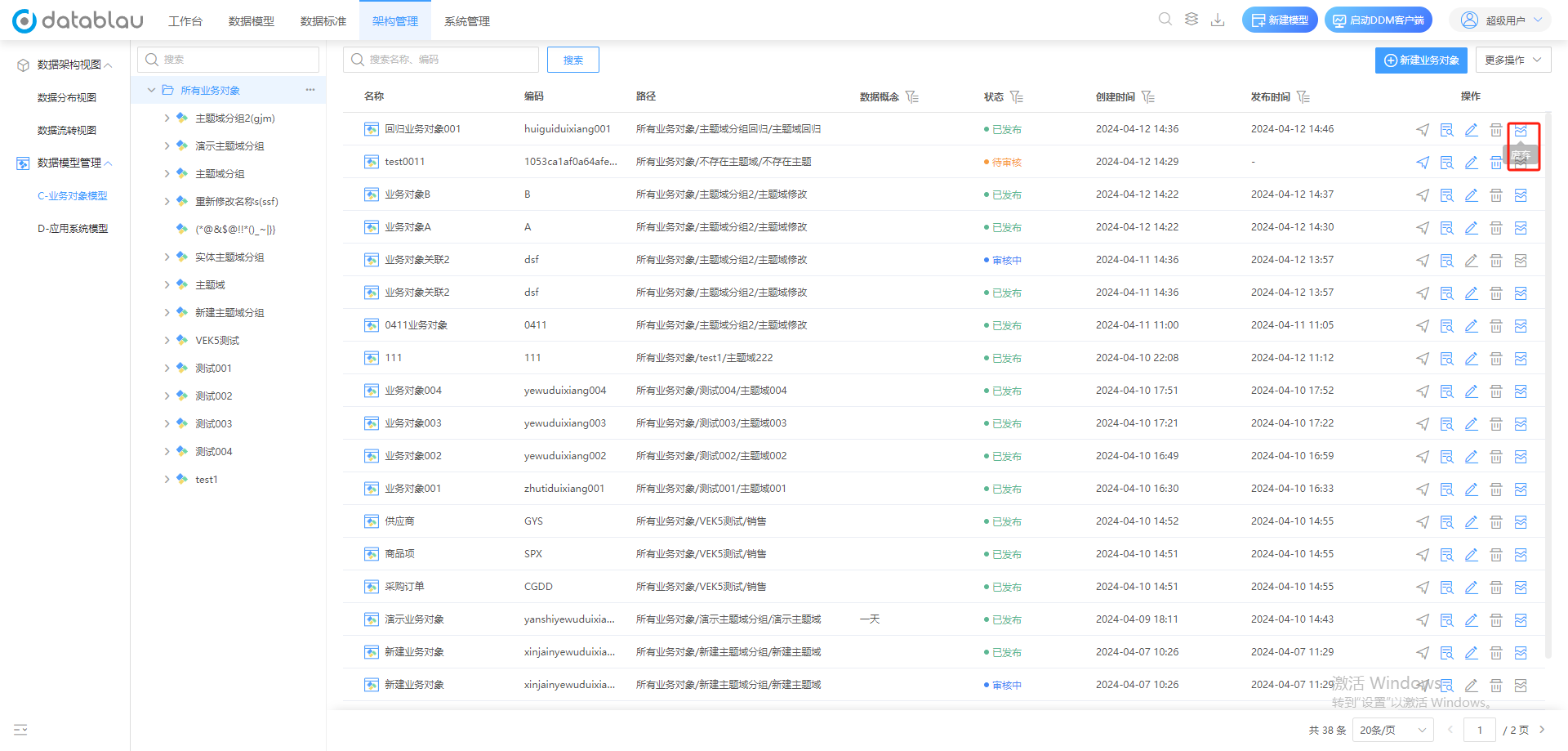Image resolution: width=1568 pixels, height=751 pixels.
Task: Open the 创建时间 column filter icon
Action: pyautogui.click(x=1148, y=97)
